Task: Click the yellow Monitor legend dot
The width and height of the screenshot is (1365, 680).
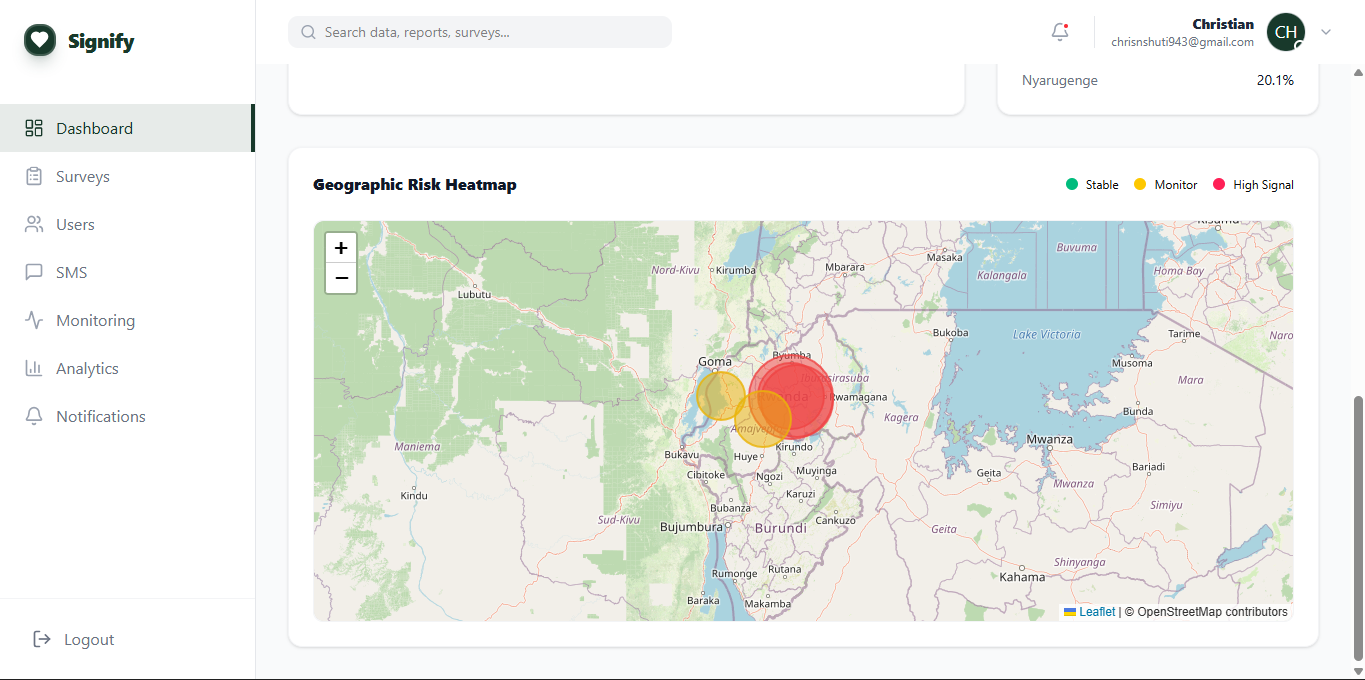Action: click(1140, 184)
